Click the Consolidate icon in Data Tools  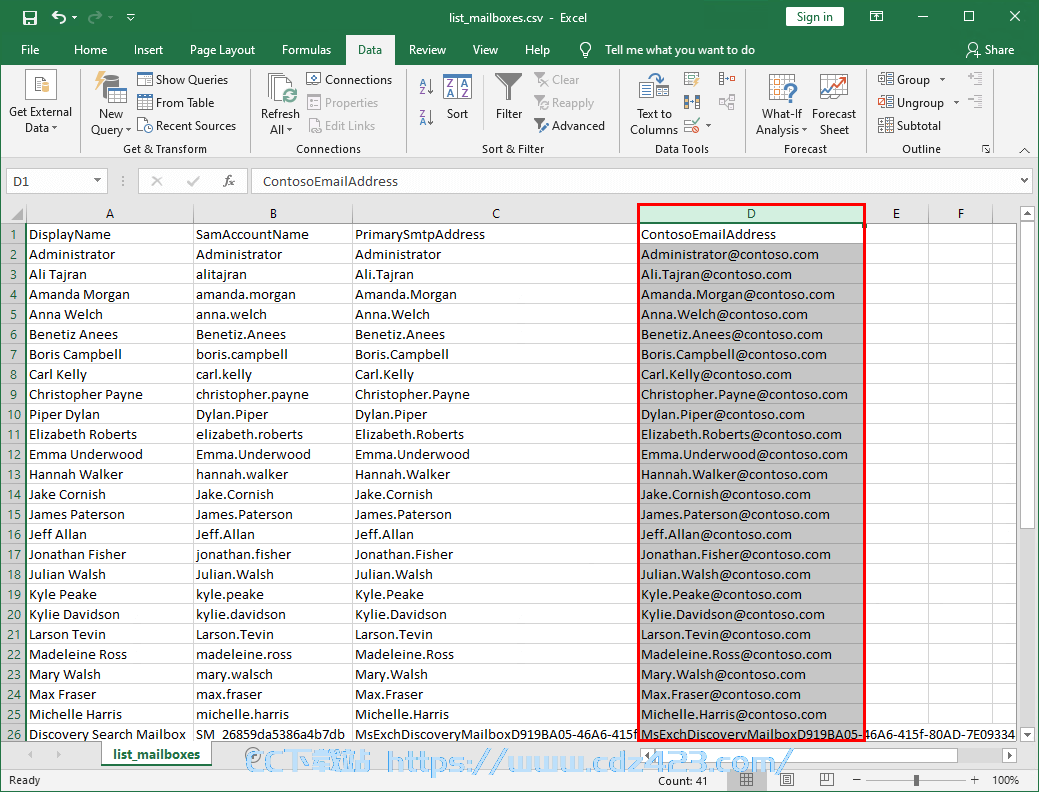click(727, 80)
